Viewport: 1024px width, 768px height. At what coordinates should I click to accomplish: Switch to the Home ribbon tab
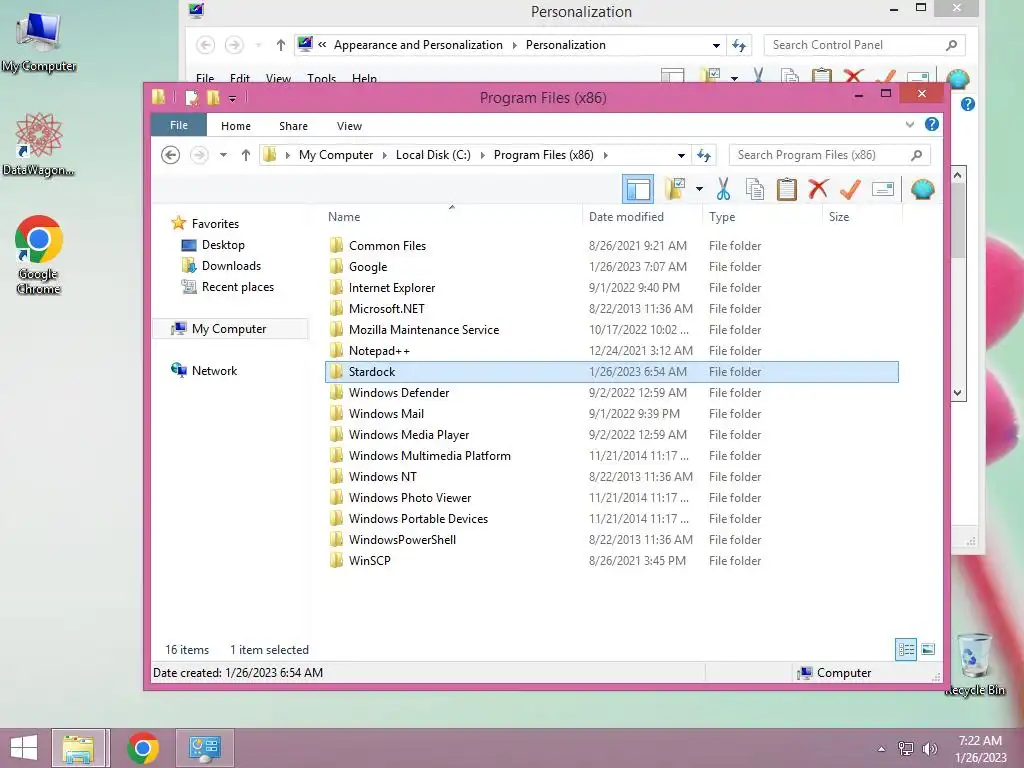[x=236, y=125]
